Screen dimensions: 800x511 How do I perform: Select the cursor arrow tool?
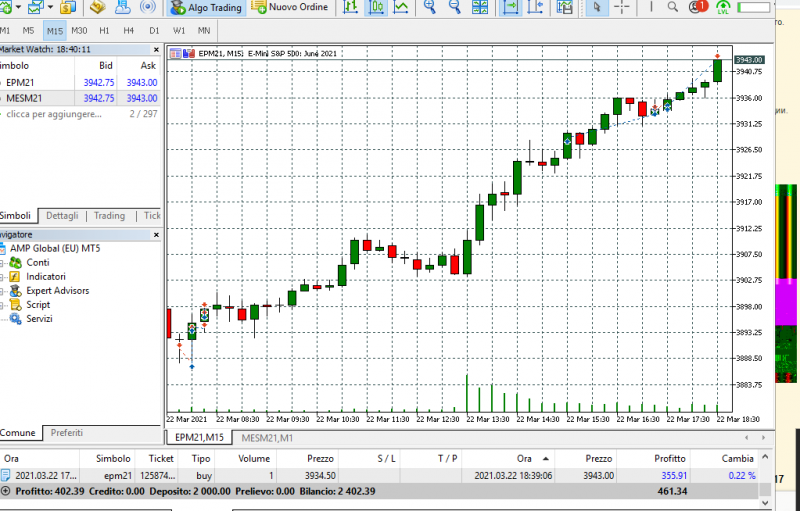(596, 7)
